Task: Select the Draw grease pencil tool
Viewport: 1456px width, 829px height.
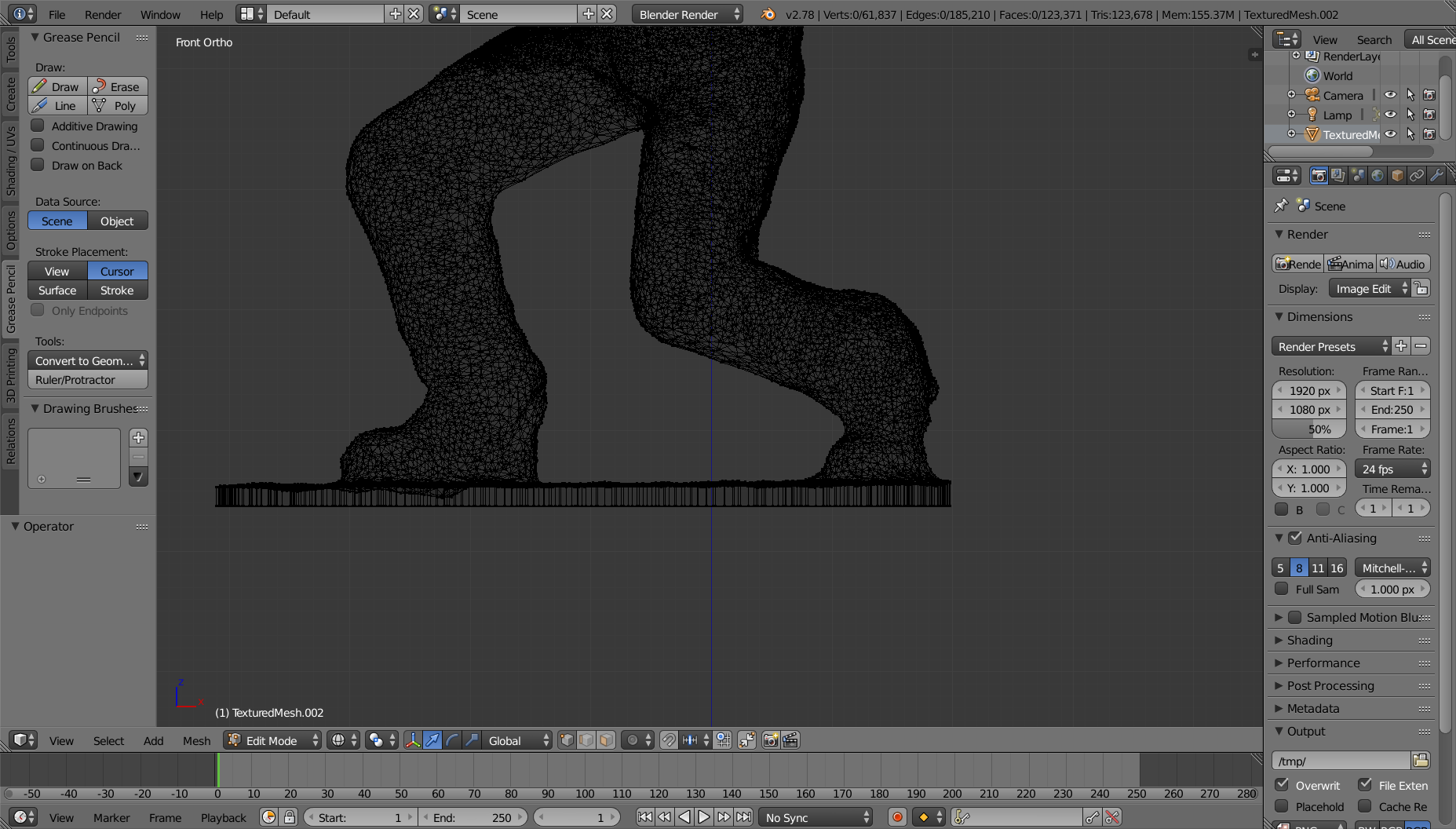Action: click(57, 86)
